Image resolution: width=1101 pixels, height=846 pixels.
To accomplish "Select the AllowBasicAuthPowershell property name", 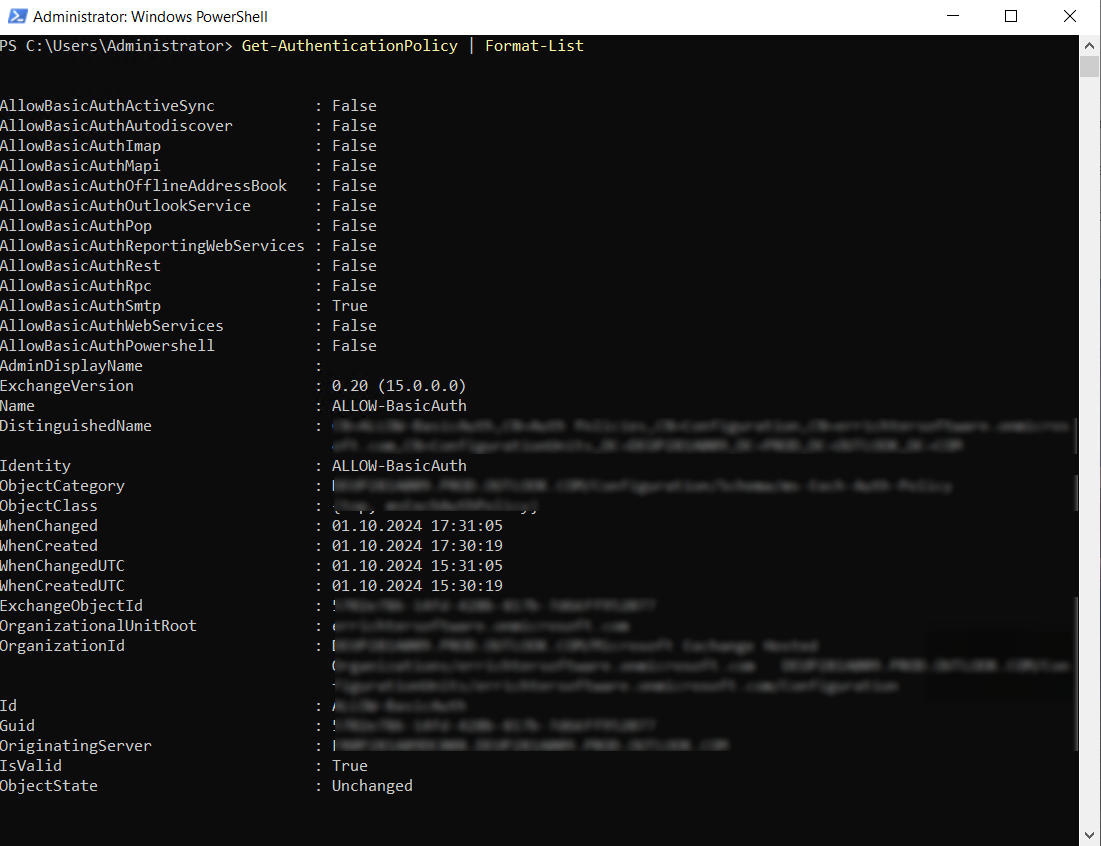I will point(107,346).
